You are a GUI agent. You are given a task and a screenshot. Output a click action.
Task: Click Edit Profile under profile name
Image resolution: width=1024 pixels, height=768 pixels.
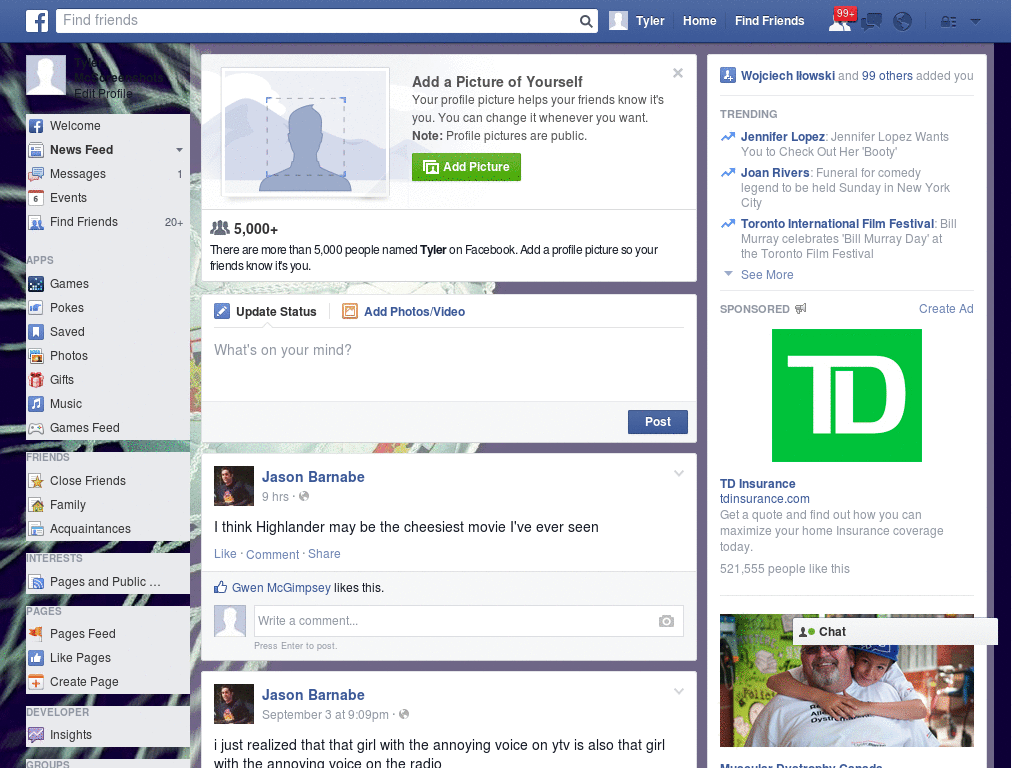tap(103, 94)
